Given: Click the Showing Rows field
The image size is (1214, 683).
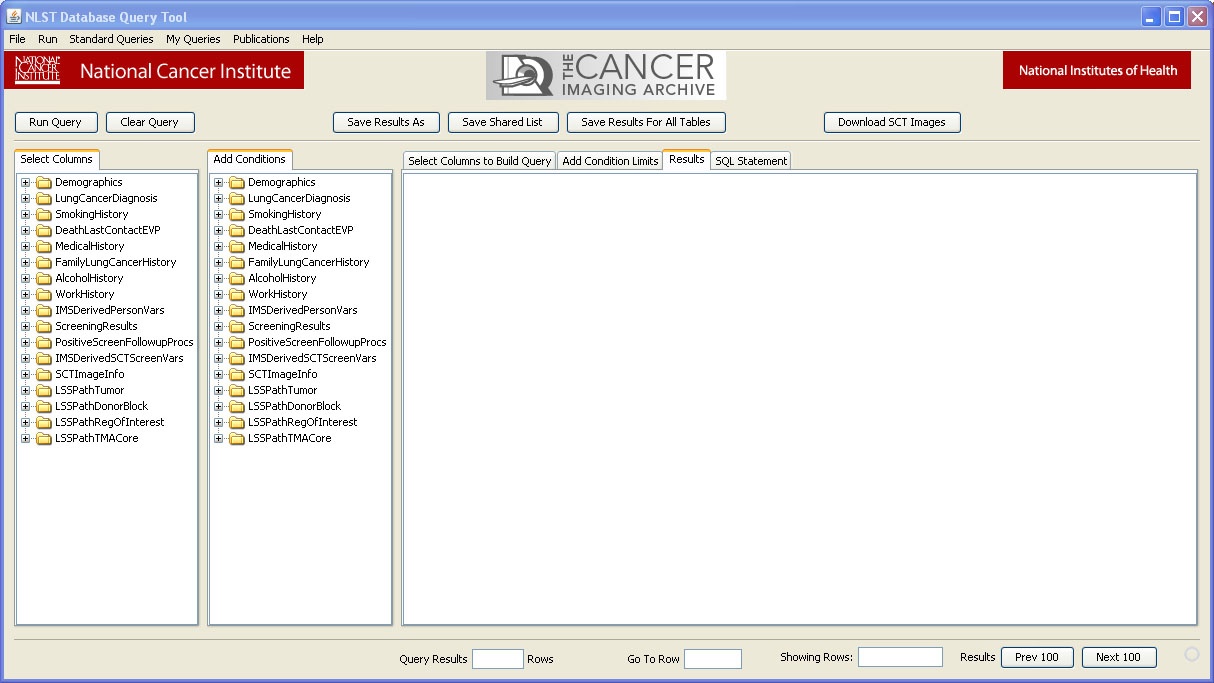Looking at the screenshot, I should coord(900,657).
